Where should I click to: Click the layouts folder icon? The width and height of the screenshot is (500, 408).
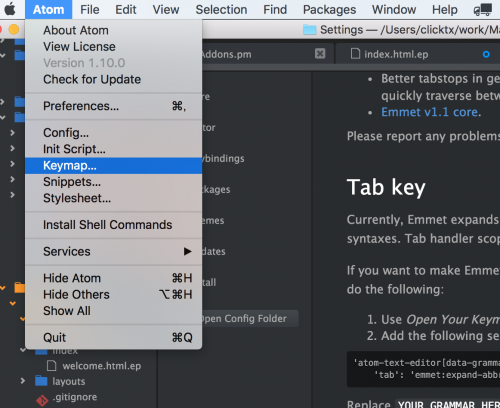41,381
